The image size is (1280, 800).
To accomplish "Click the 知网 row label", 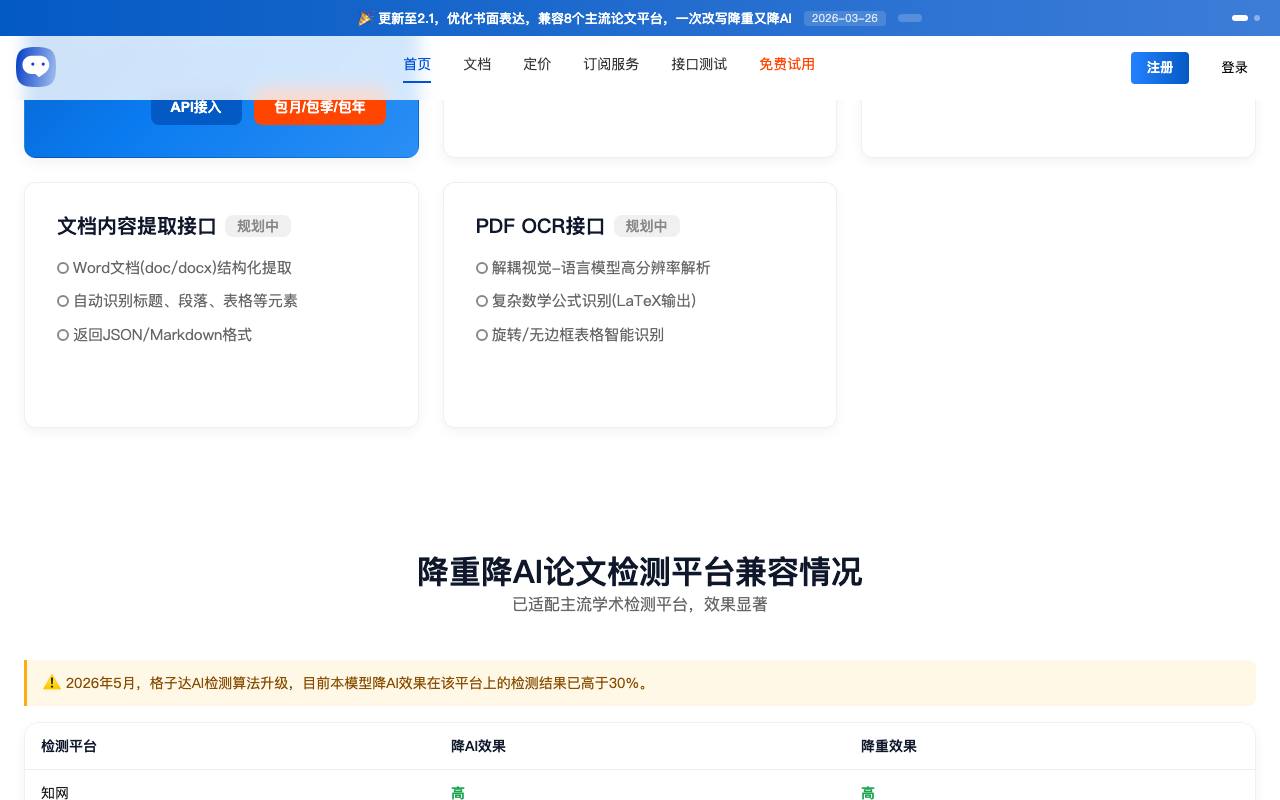I will pyautogui.click(x=55, y=792).
